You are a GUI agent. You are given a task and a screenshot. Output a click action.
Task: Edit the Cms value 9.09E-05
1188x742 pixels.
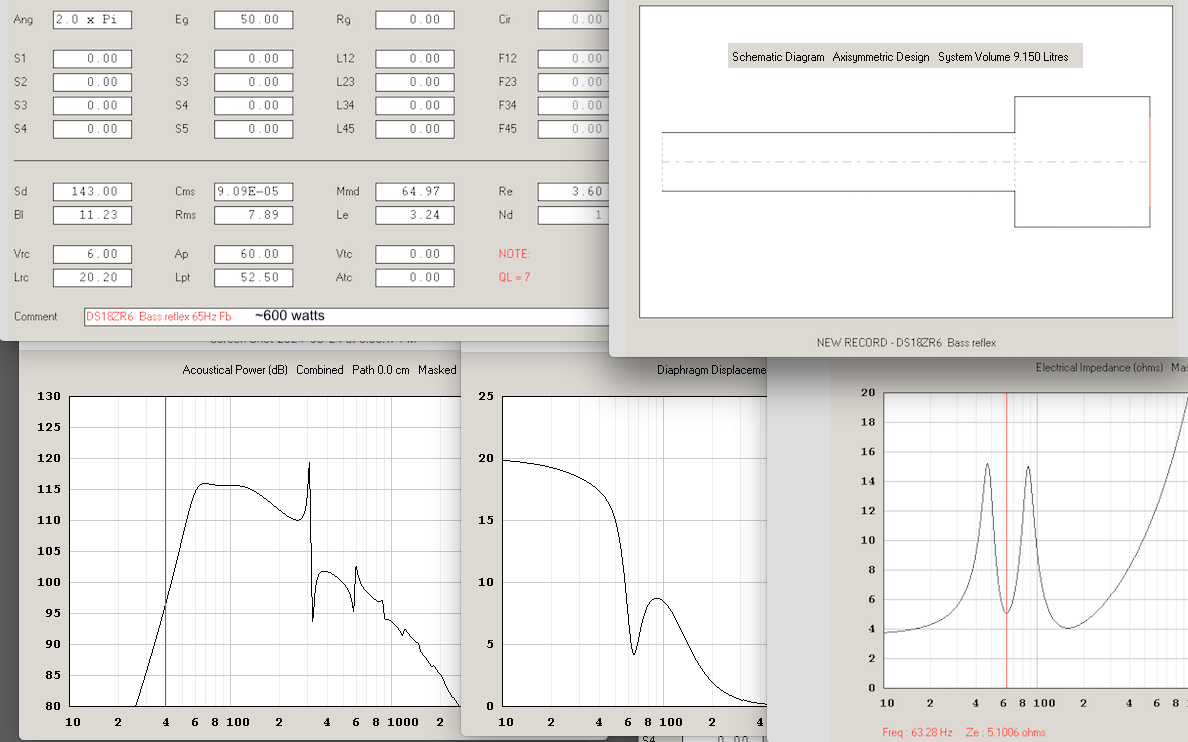(254, 192)
